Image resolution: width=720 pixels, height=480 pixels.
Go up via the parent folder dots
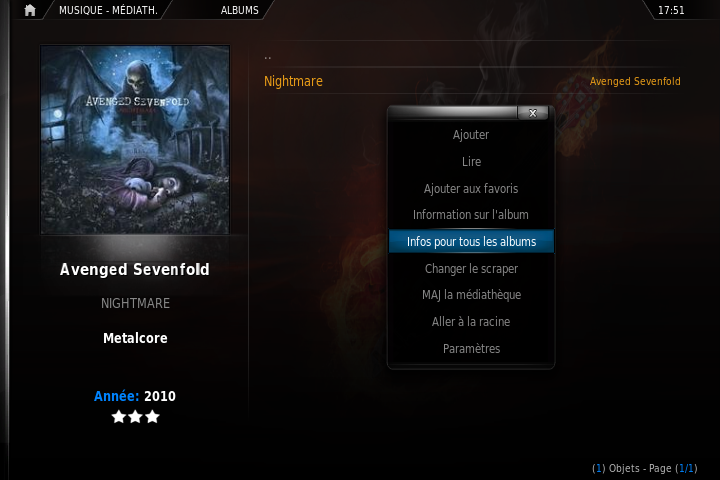tap(268, 58)
